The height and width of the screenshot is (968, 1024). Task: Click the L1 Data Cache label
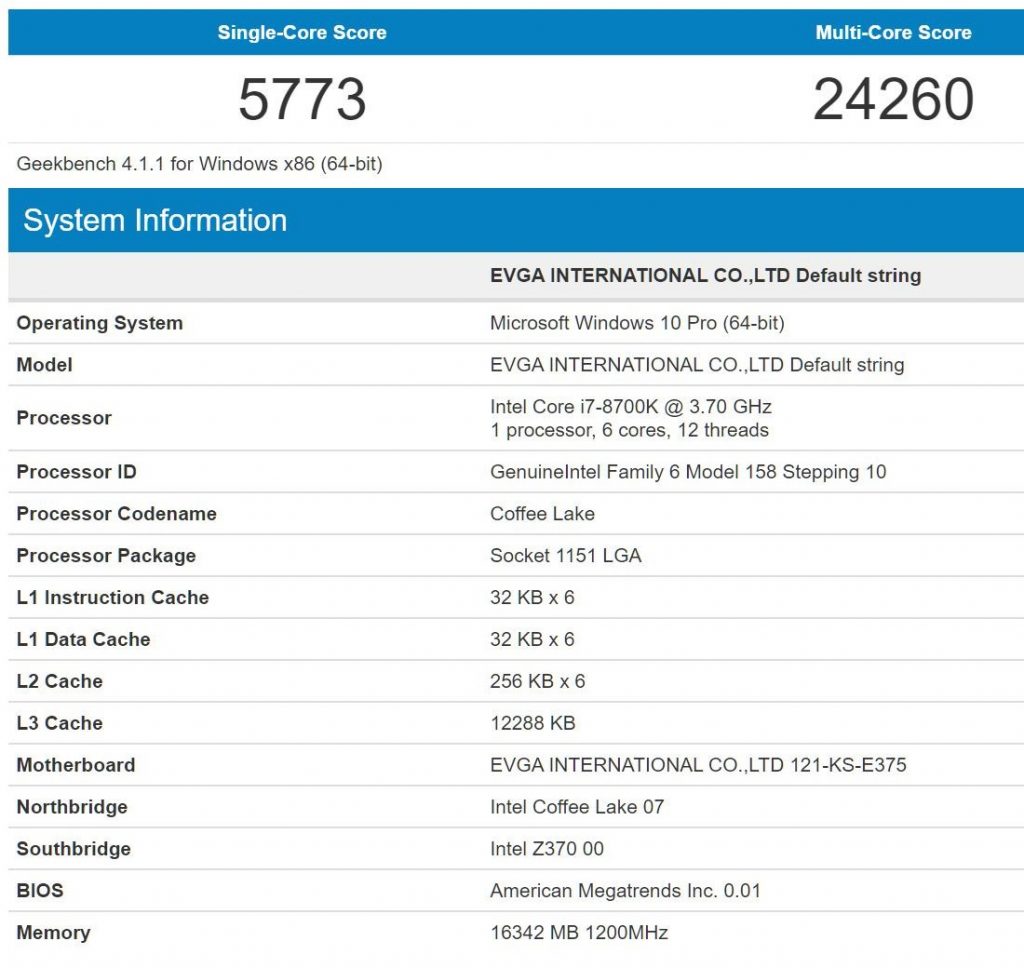pos(83,639)
